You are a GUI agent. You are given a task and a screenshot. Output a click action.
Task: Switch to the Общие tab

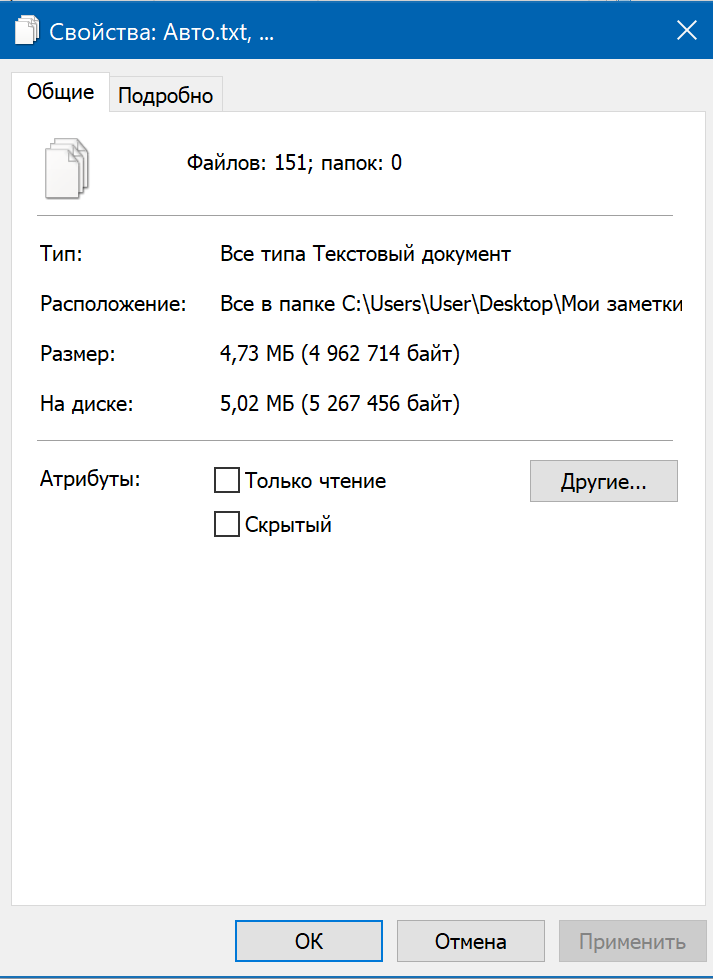tap(60, 93)
